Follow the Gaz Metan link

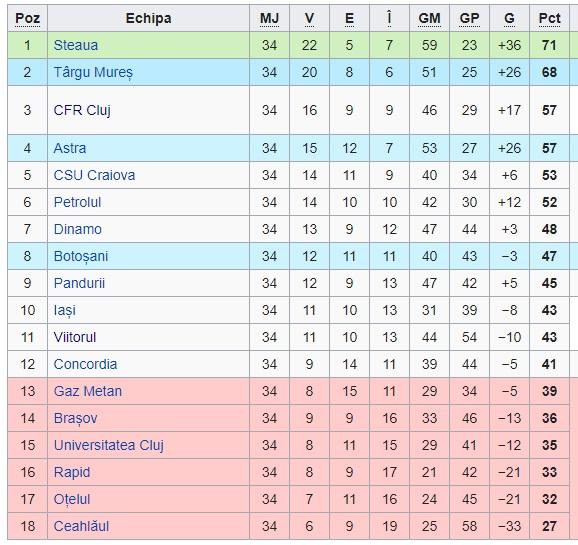tap(88, 391)
